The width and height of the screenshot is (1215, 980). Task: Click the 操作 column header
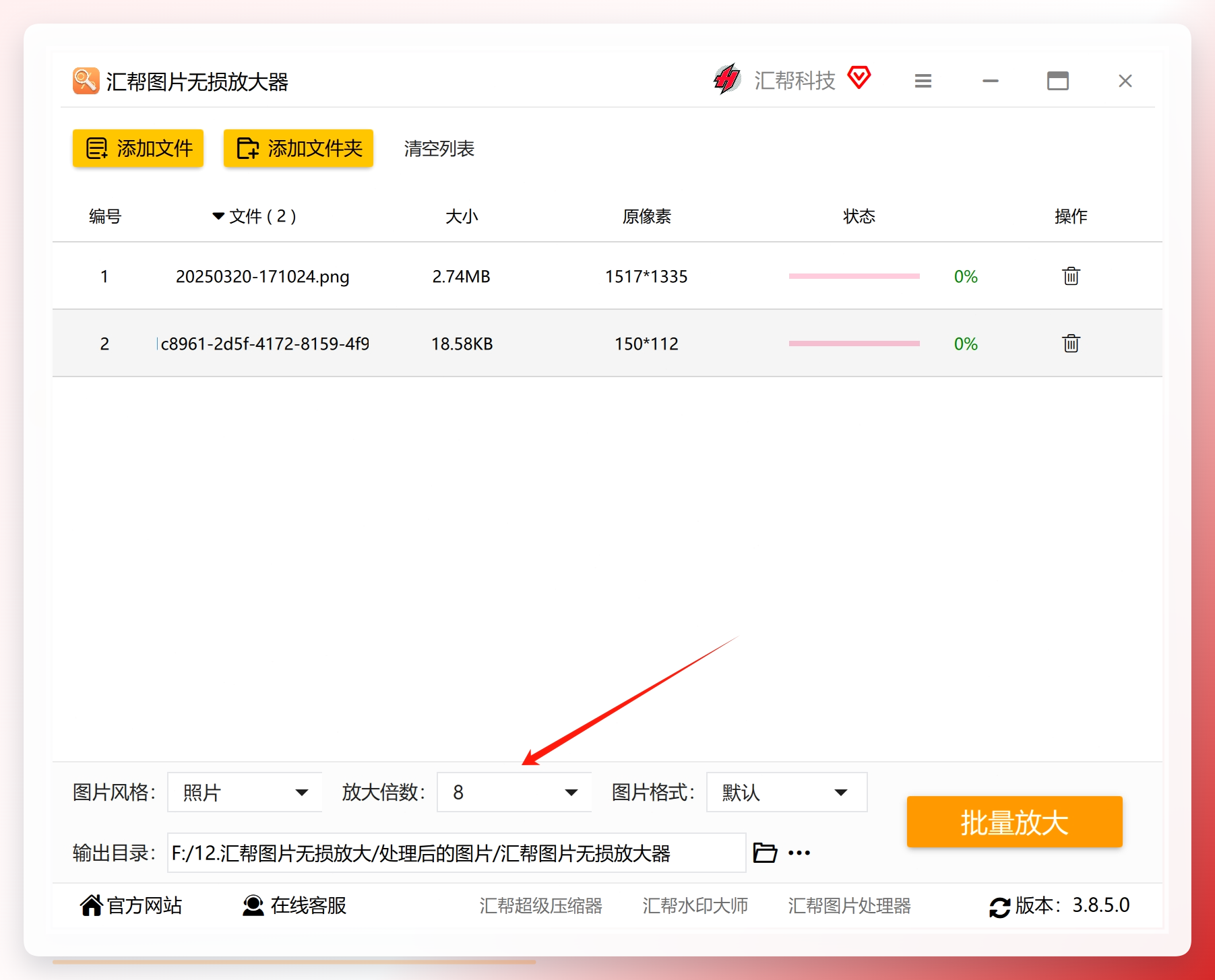(x=1071, y=216)
